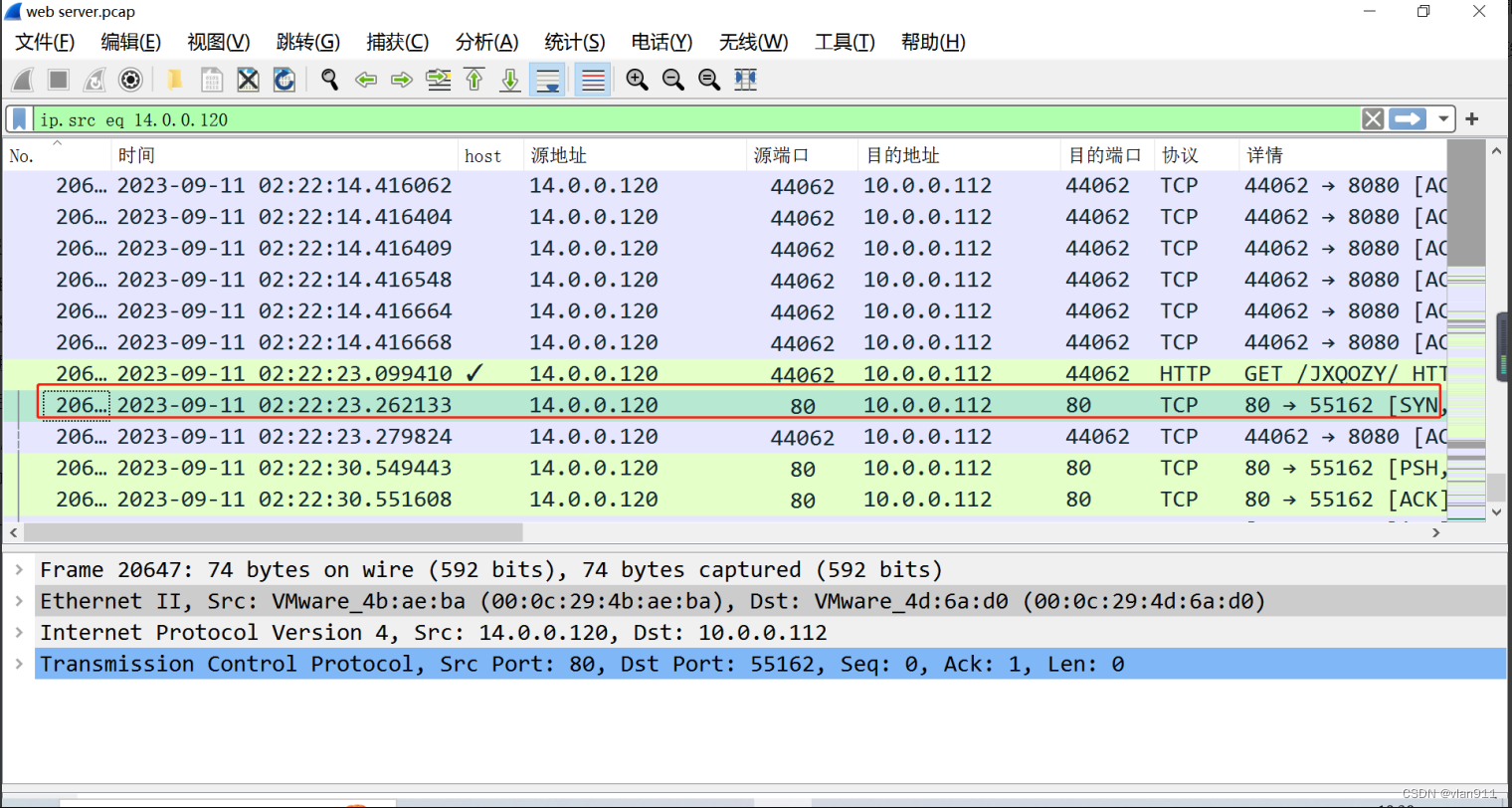Click horizontal scrollbar right arrow
The width and height of the screenshot is (1512, 808).
pos(1436,533)
